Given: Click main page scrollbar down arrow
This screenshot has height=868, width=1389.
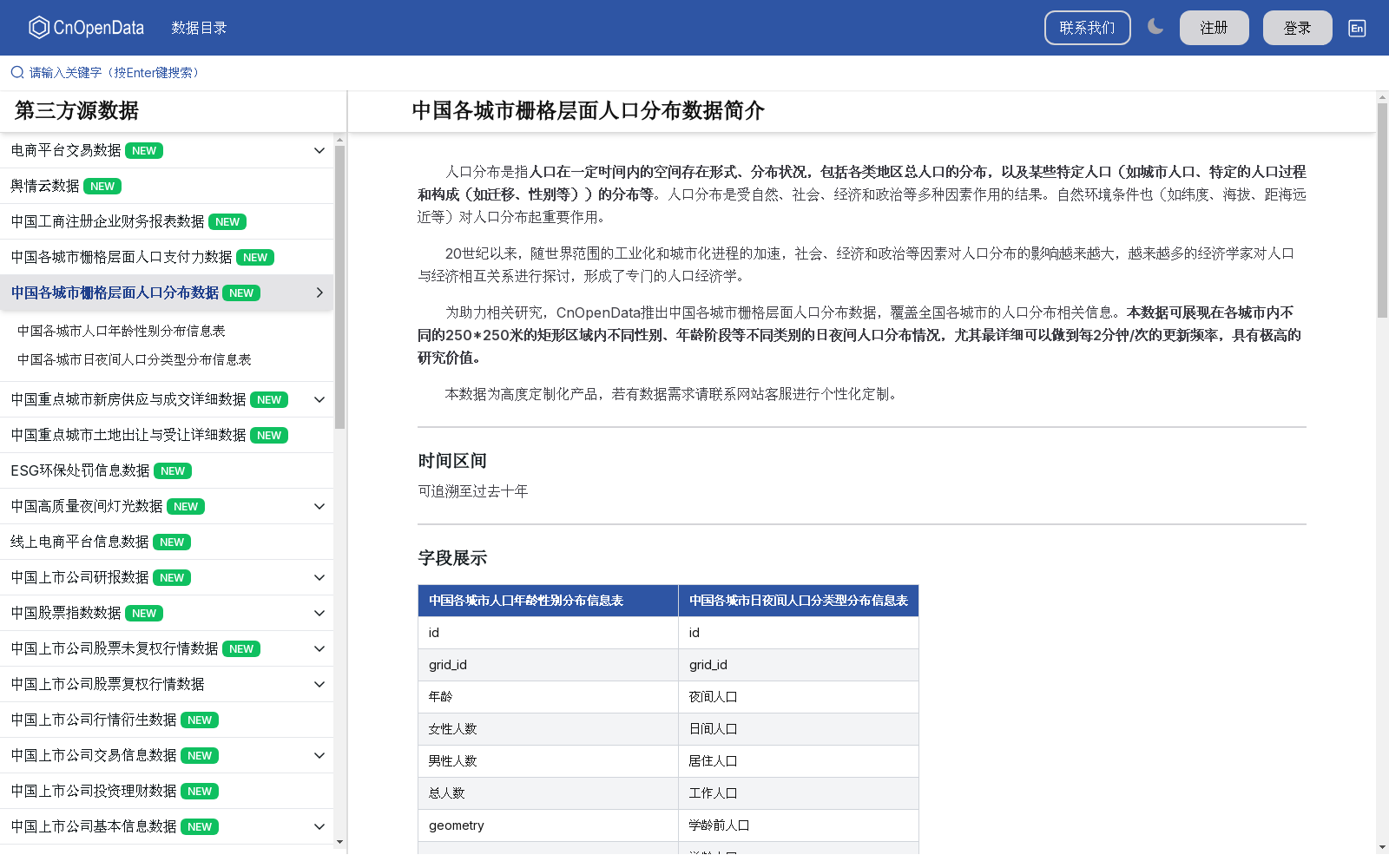Looking at the screenshot, I should point(1382,846).
